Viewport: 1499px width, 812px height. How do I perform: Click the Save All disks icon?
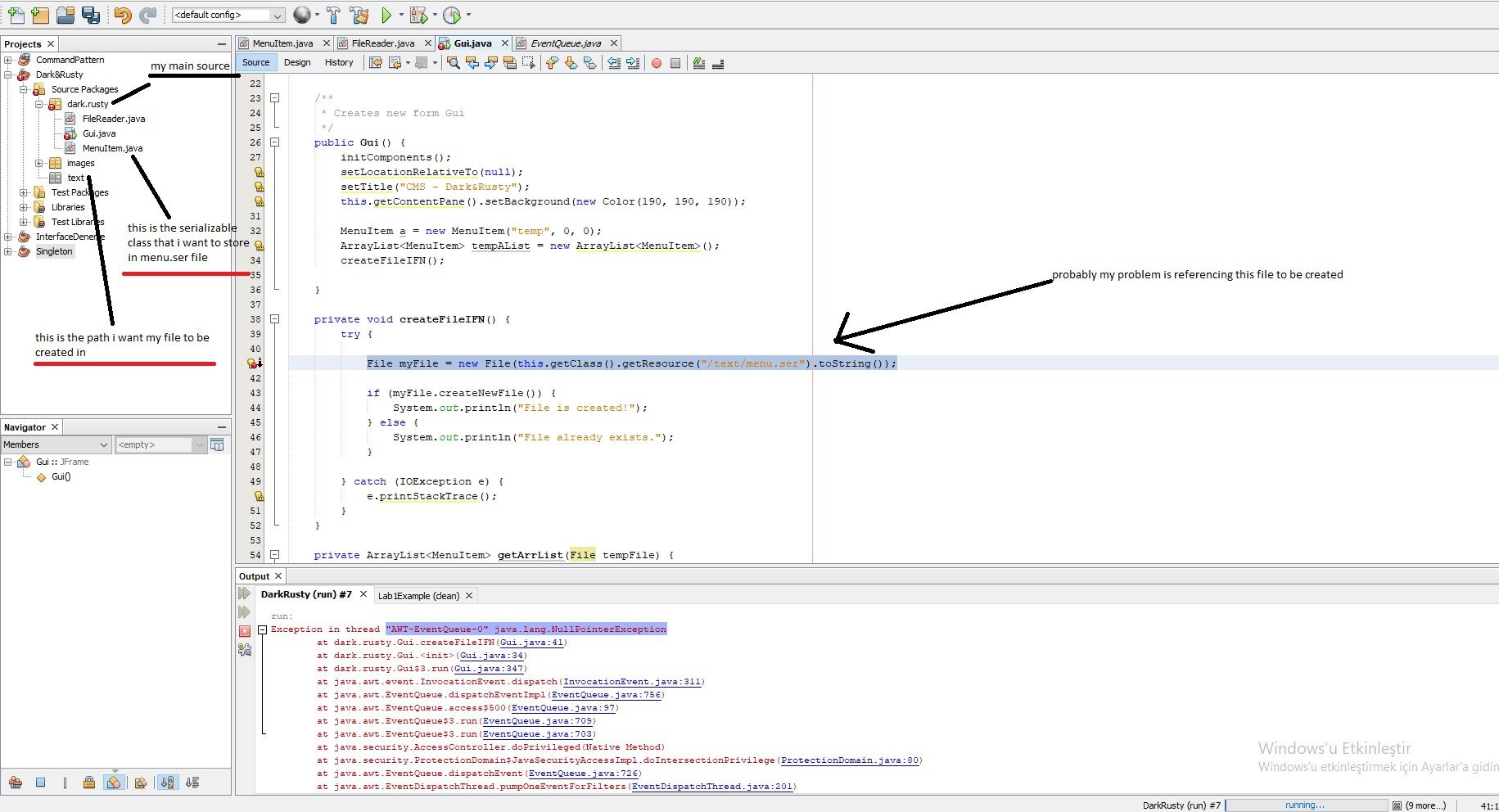click(x=91, y=15)
